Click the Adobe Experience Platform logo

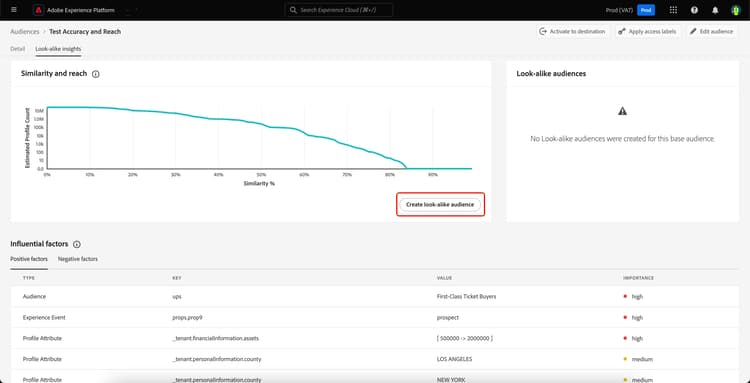(x=39, y=10)
